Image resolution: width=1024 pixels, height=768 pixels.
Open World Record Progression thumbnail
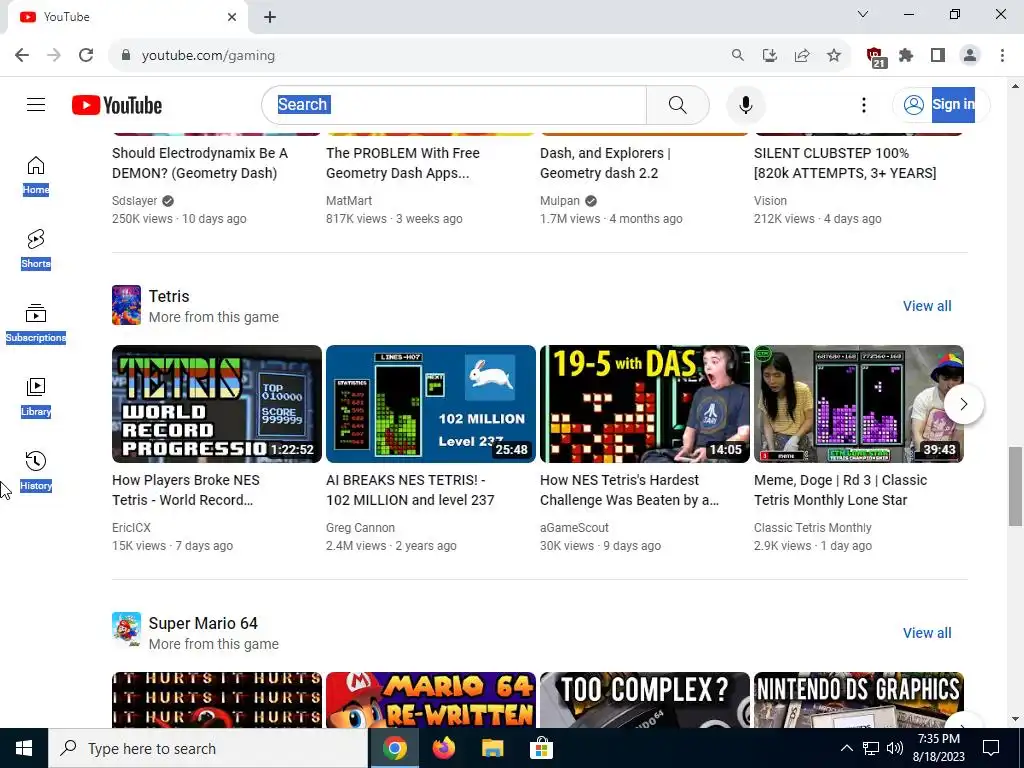(x=217, y=404)
